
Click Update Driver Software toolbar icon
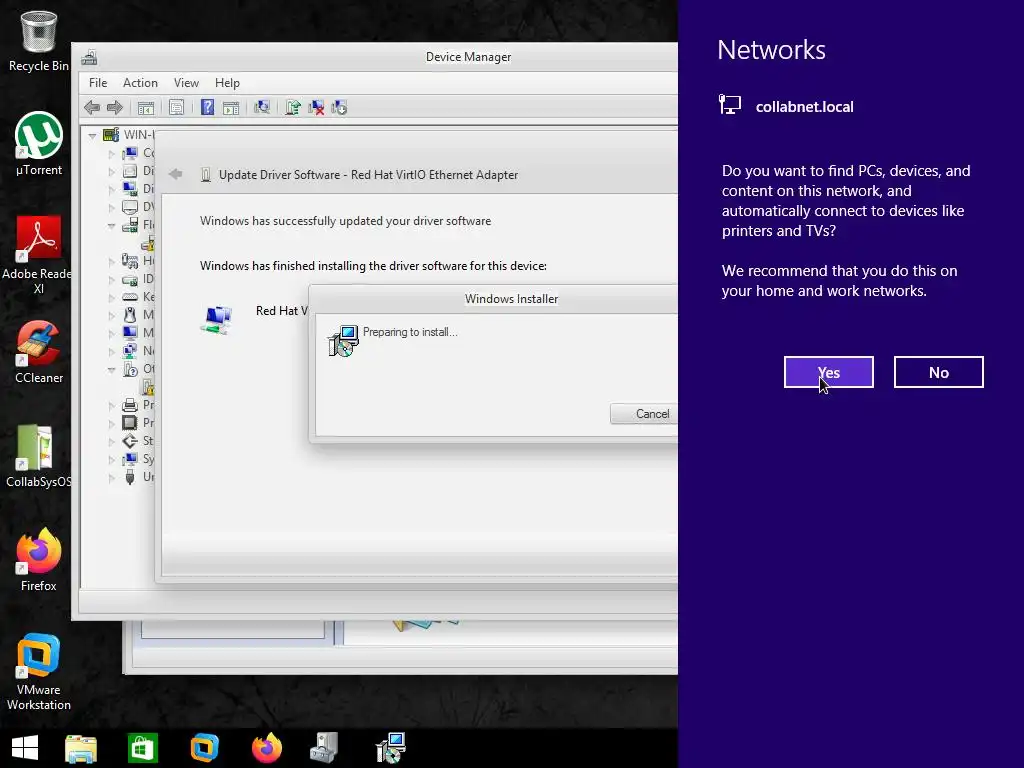pyautogui.click(x=293, y=107)
